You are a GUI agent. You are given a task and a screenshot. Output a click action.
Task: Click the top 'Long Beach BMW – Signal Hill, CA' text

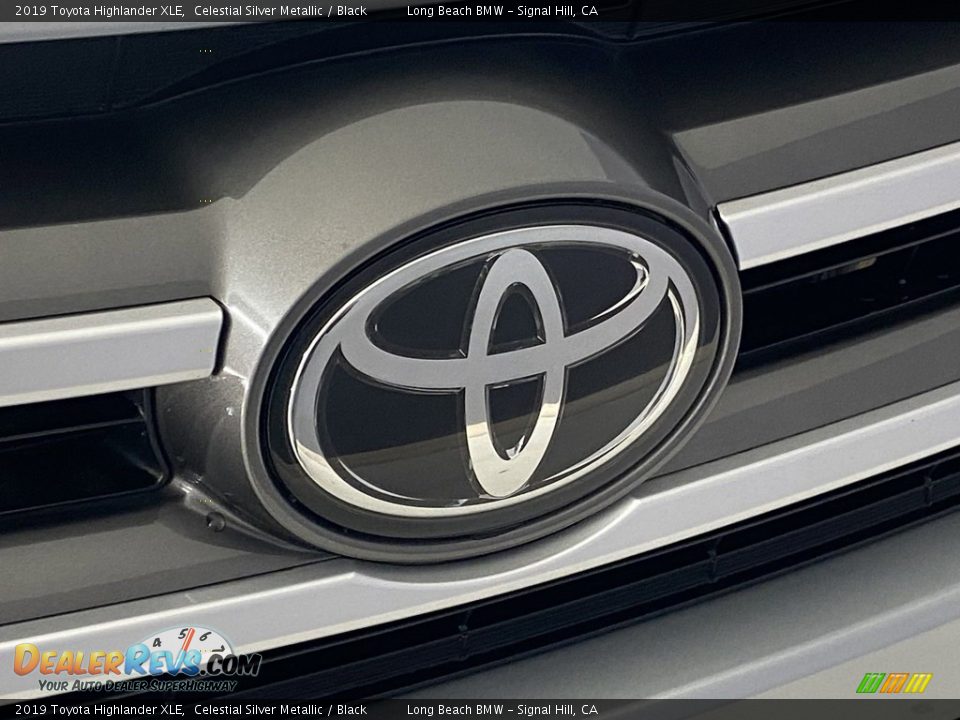coord(502,10)
